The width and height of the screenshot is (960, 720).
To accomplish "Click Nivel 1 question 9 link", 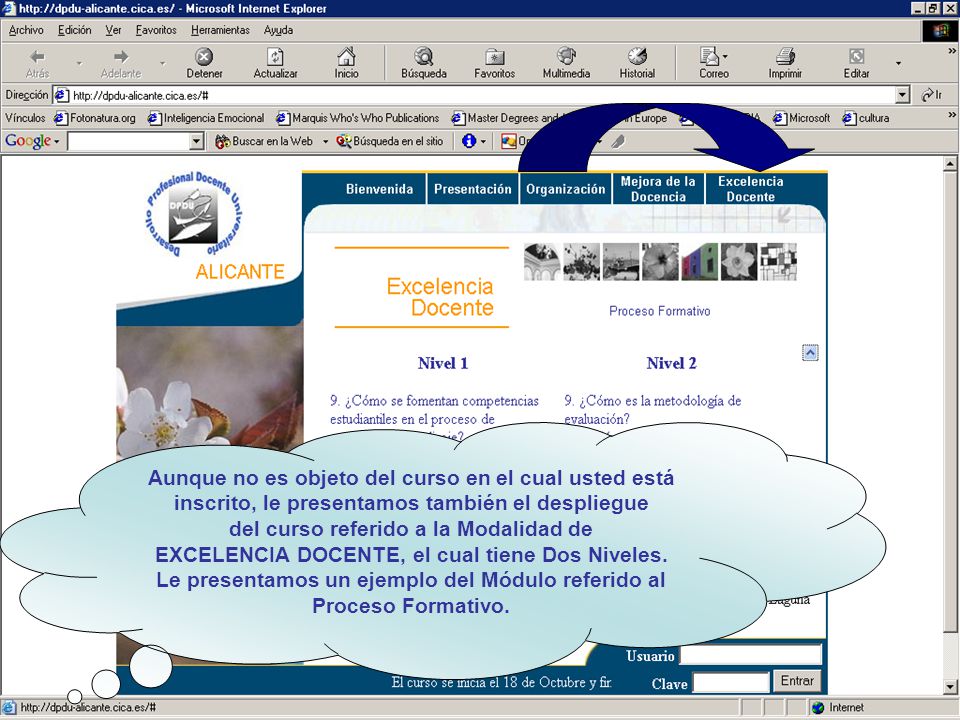I will pos(434,418).
